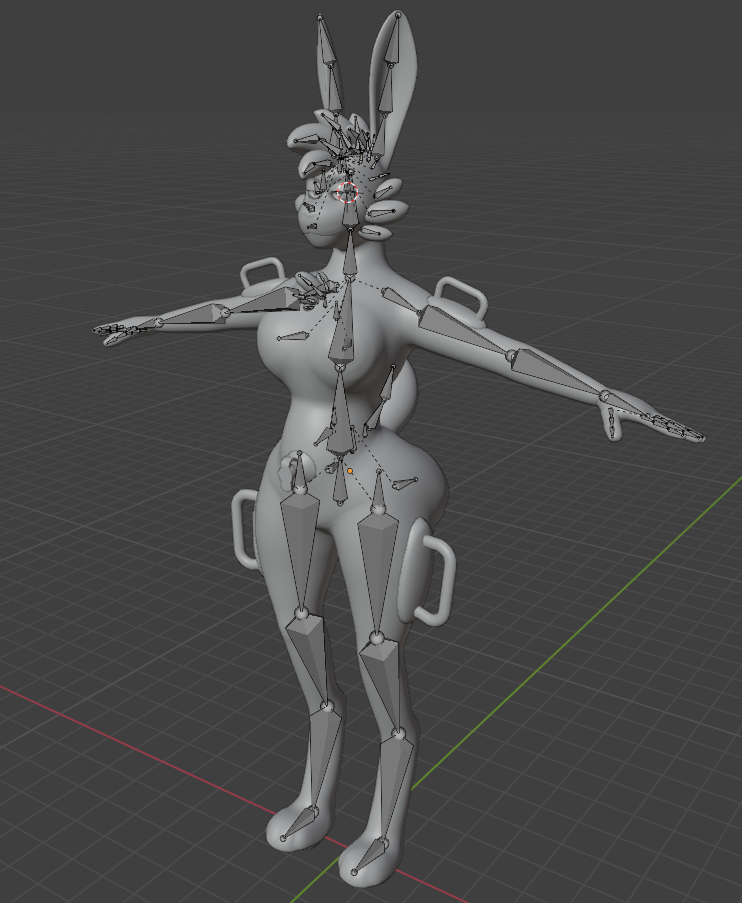Select the large chest spine bone
This screenshot has height=903, width=742.
(x=342, y=325)
